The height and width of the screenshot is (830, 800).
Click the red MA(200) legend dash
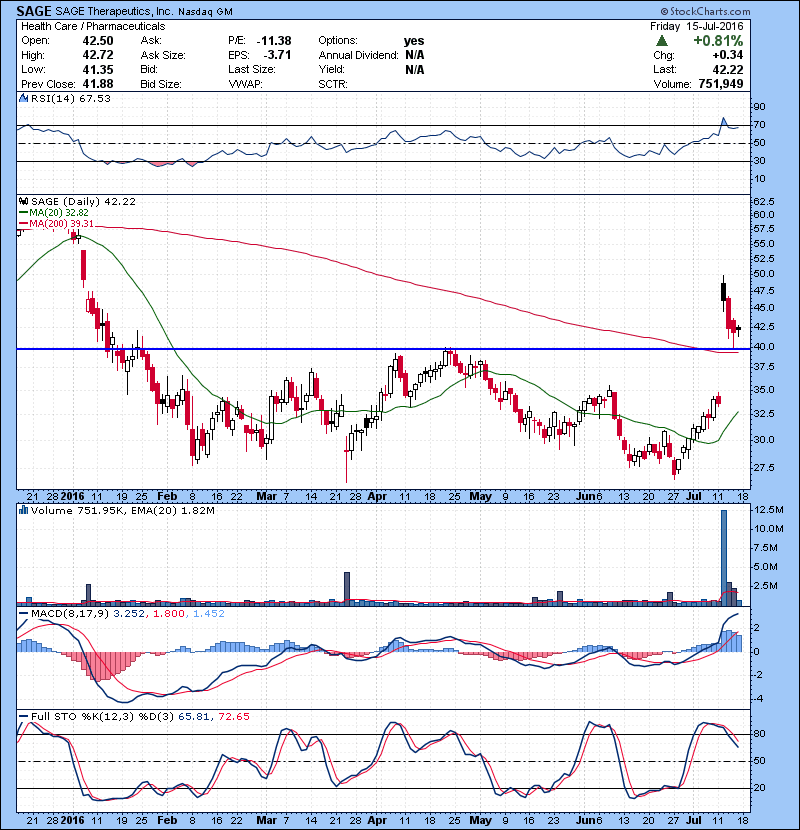click(x=23, y=223)
